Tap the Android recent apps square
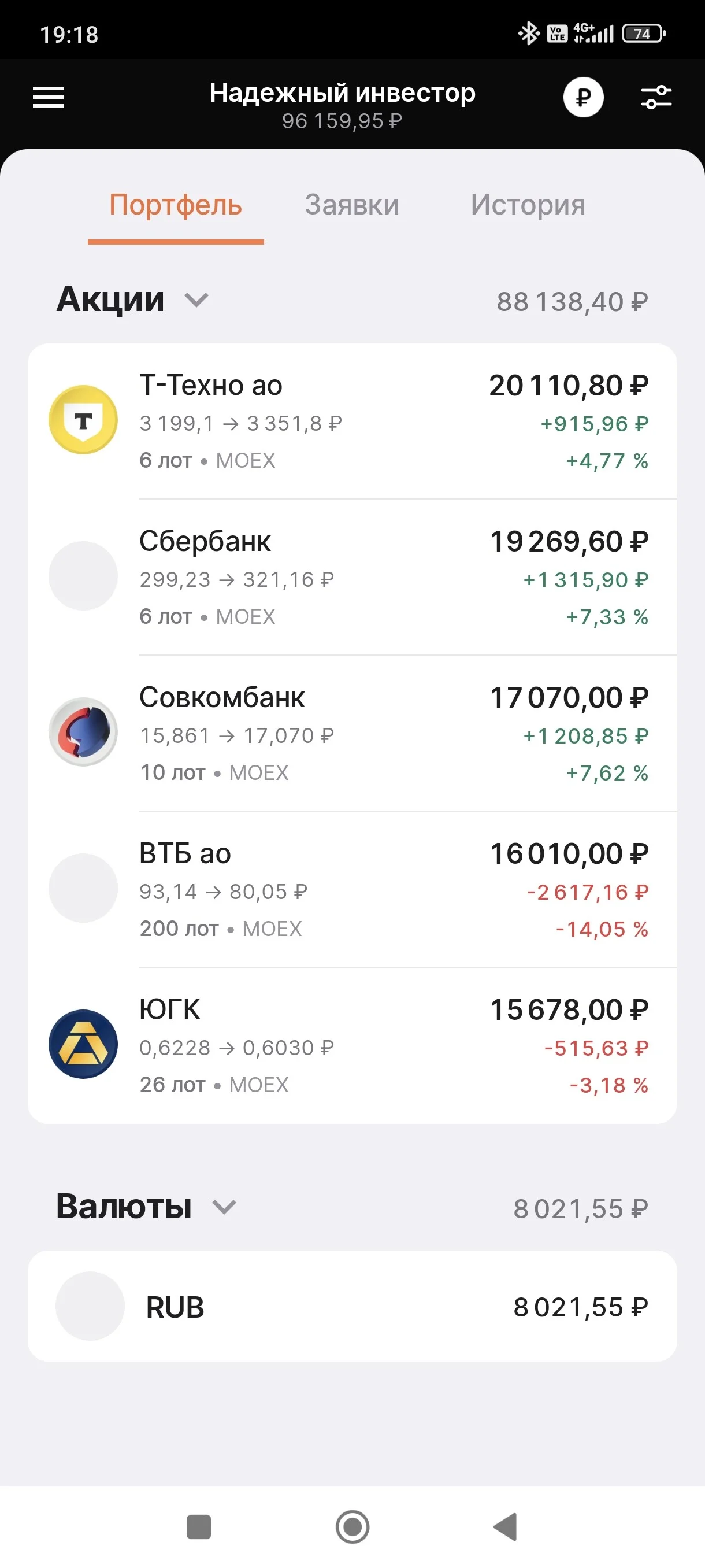 tap(199, 1526)
